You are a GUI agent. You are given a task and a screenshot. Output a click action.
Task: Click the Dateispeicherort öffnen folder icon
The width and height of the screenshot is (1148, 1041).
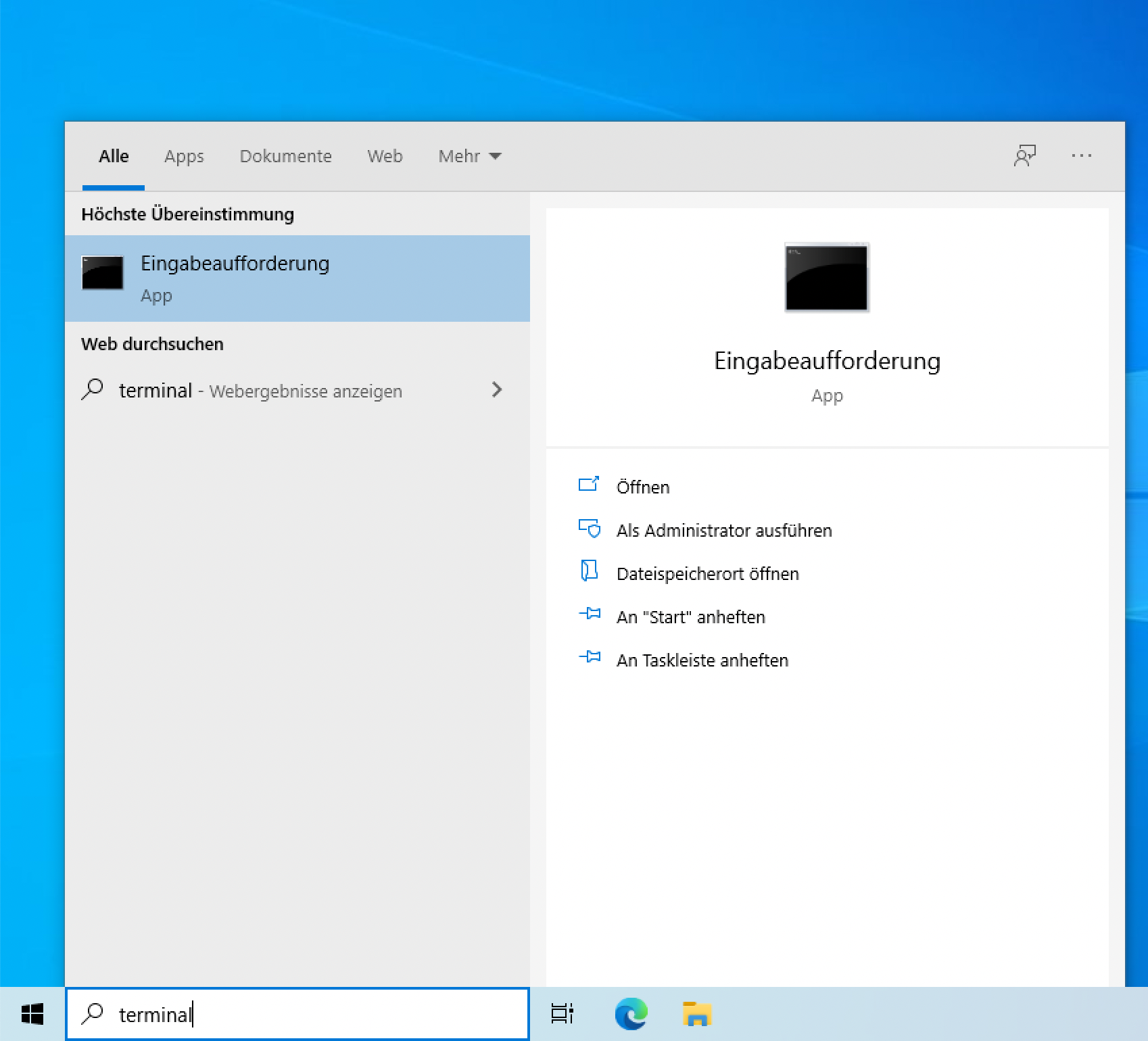590,571
